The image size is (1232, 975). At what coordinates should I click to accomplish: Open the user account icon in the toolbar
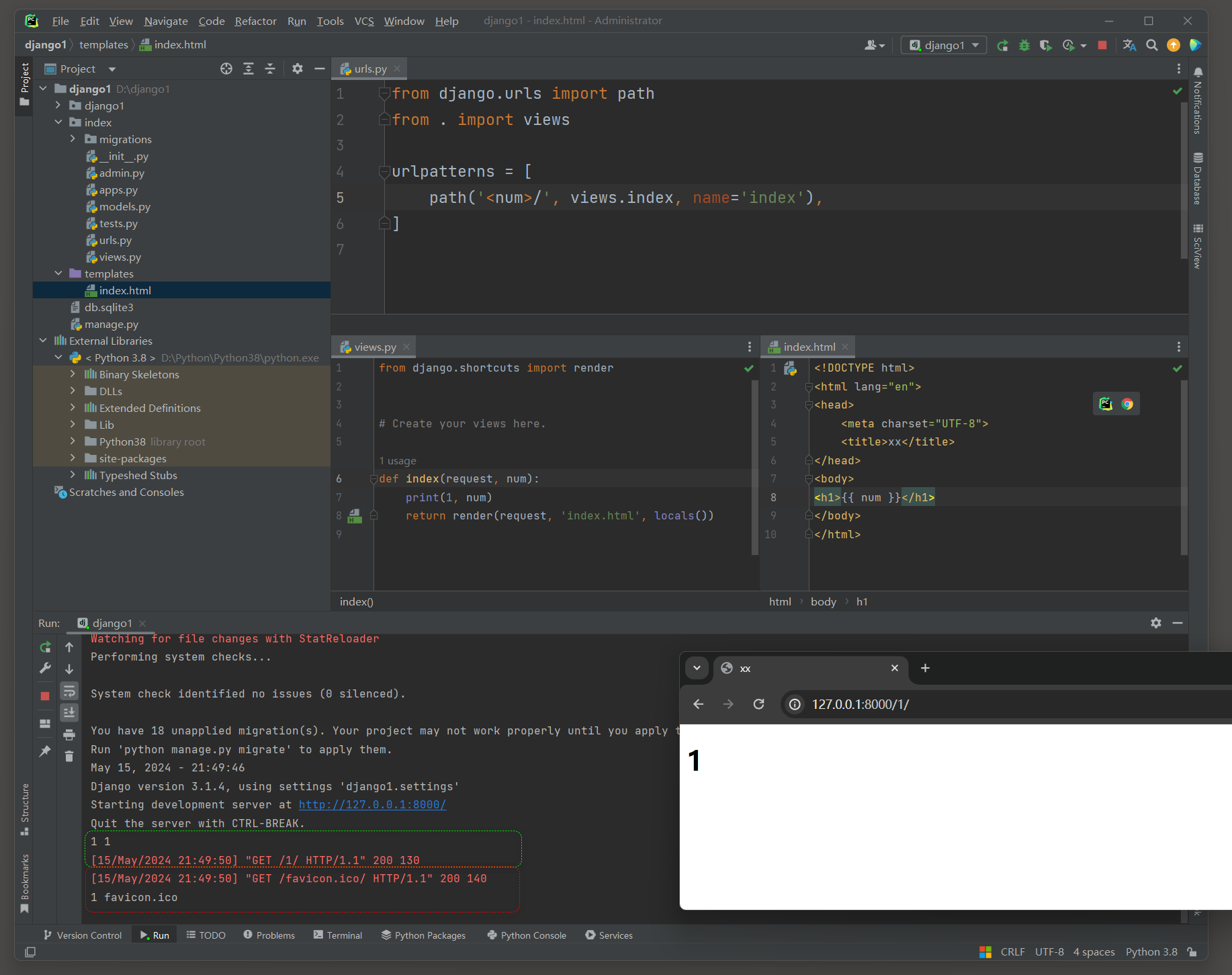(x=874, y=45)
